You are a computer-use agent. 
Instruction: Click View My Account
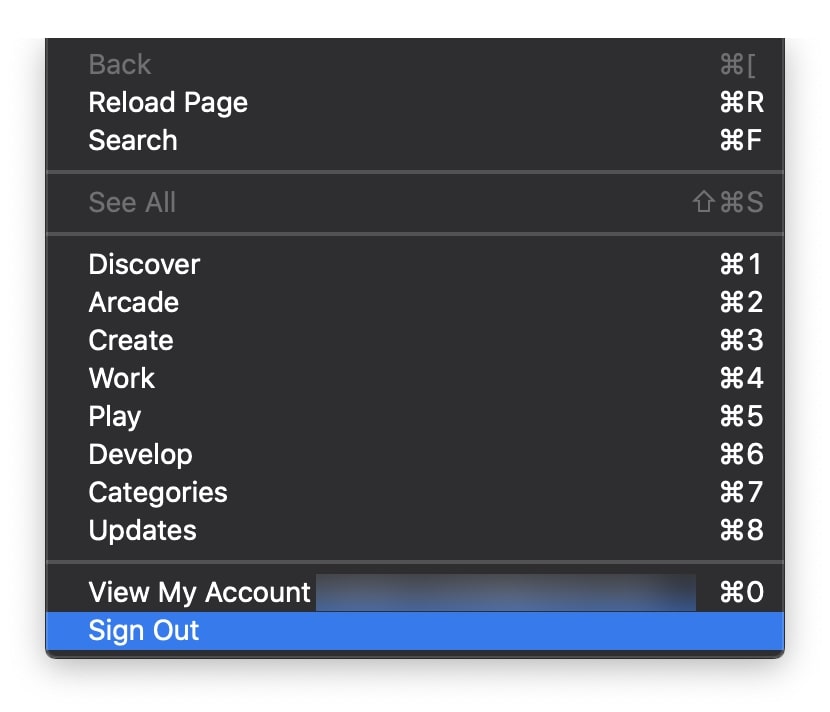tap(200, 593)
